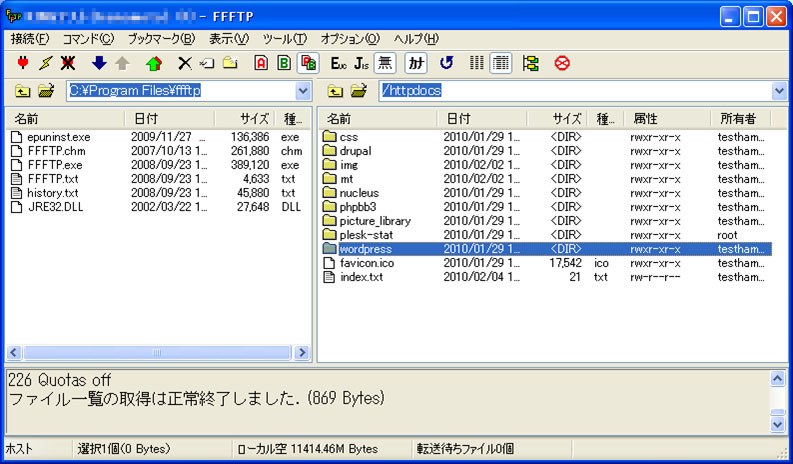
Task: Click the Rename toolbar icon
Action: [x=207, y=63]
